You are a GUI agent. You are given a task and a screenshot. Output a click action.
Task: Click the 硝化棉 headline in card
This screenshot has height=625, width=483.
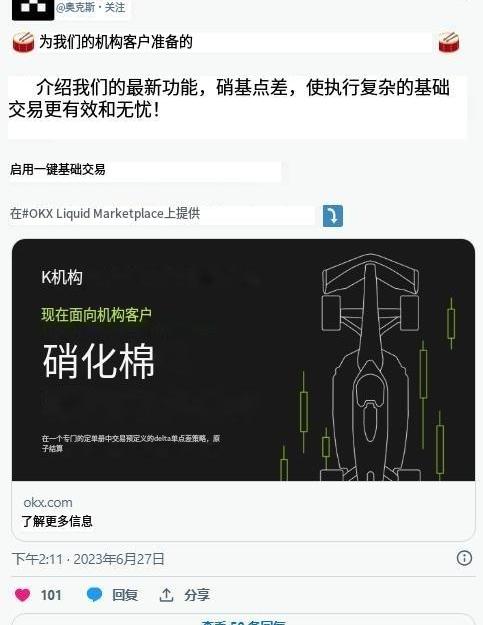[98, 361]
